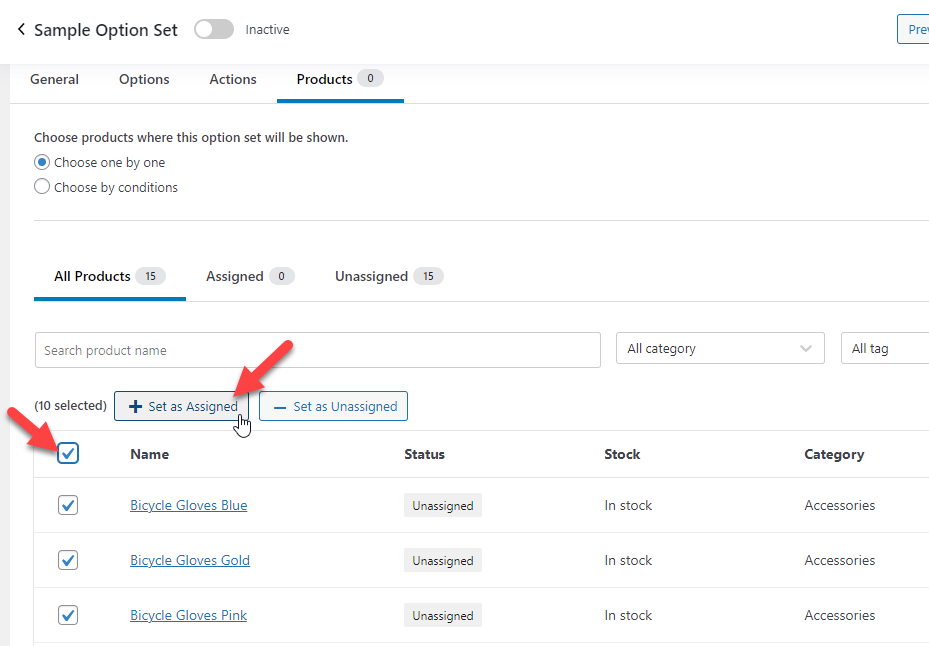Click the '(10 selected)' count label

[71, 405]
